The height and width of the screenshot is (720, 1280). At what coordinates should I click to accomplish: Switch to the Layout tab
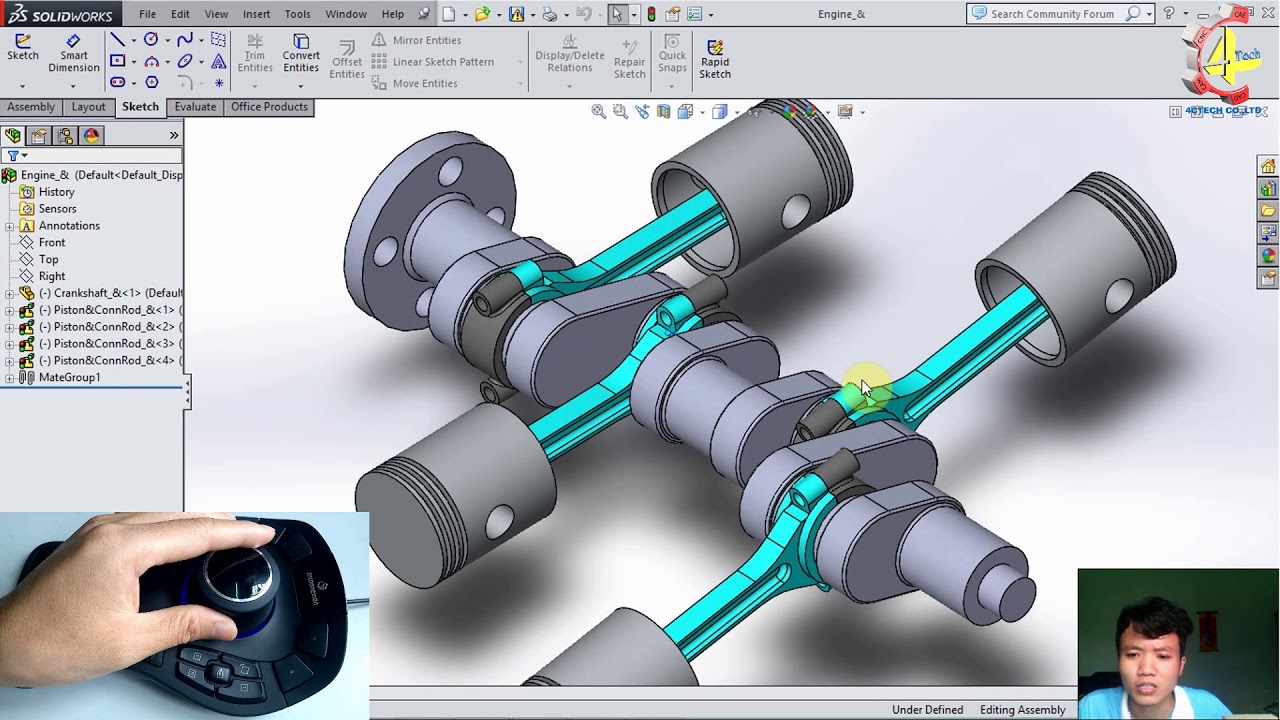[88, 107]
